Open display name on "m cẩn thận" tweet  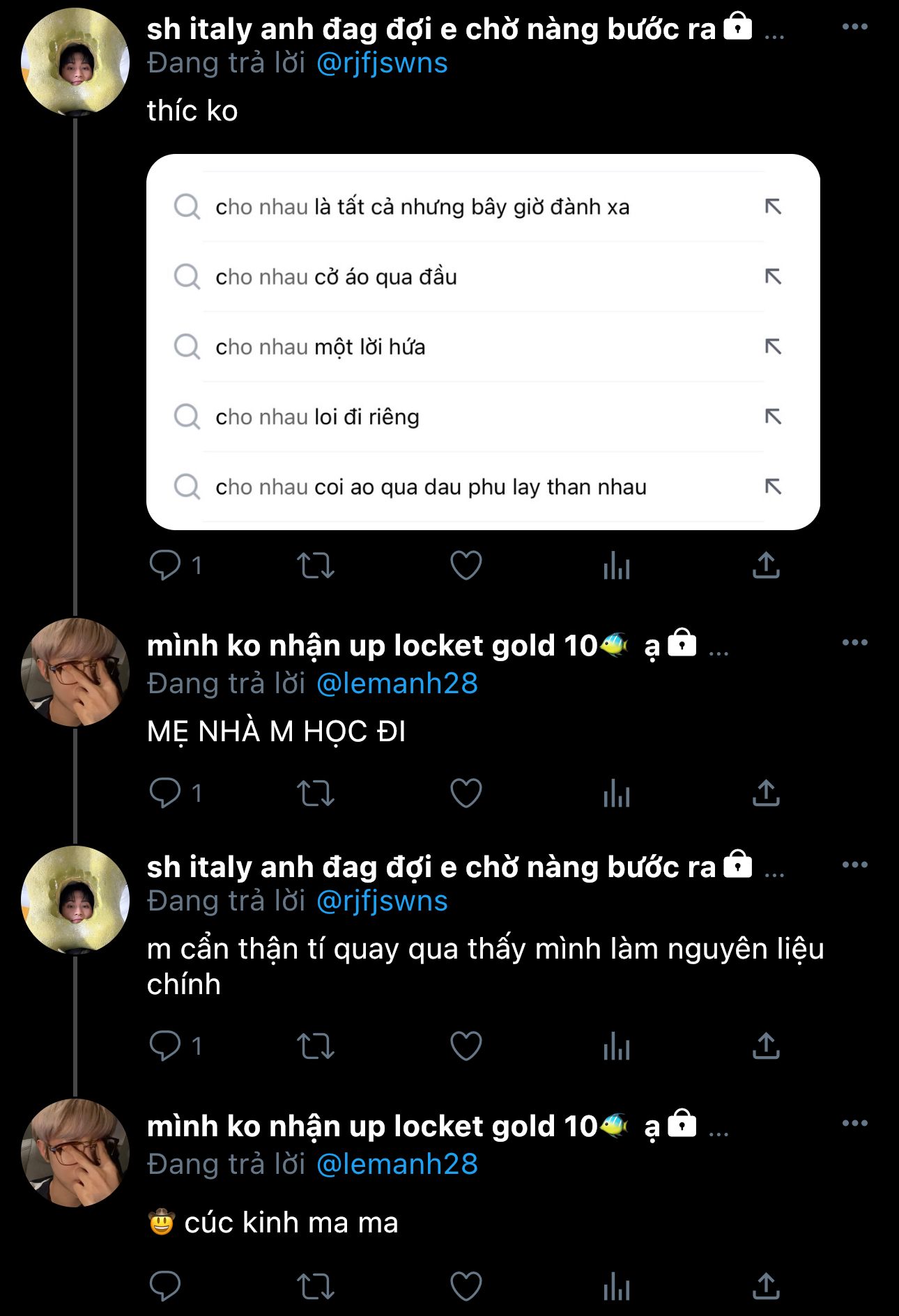(431, 867)
